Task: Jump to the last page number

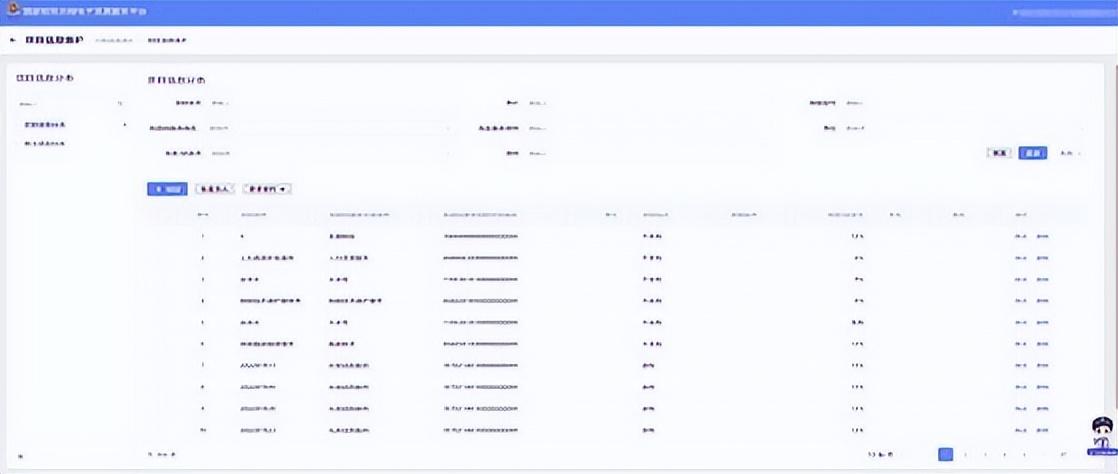Action: pos(1063,454)
